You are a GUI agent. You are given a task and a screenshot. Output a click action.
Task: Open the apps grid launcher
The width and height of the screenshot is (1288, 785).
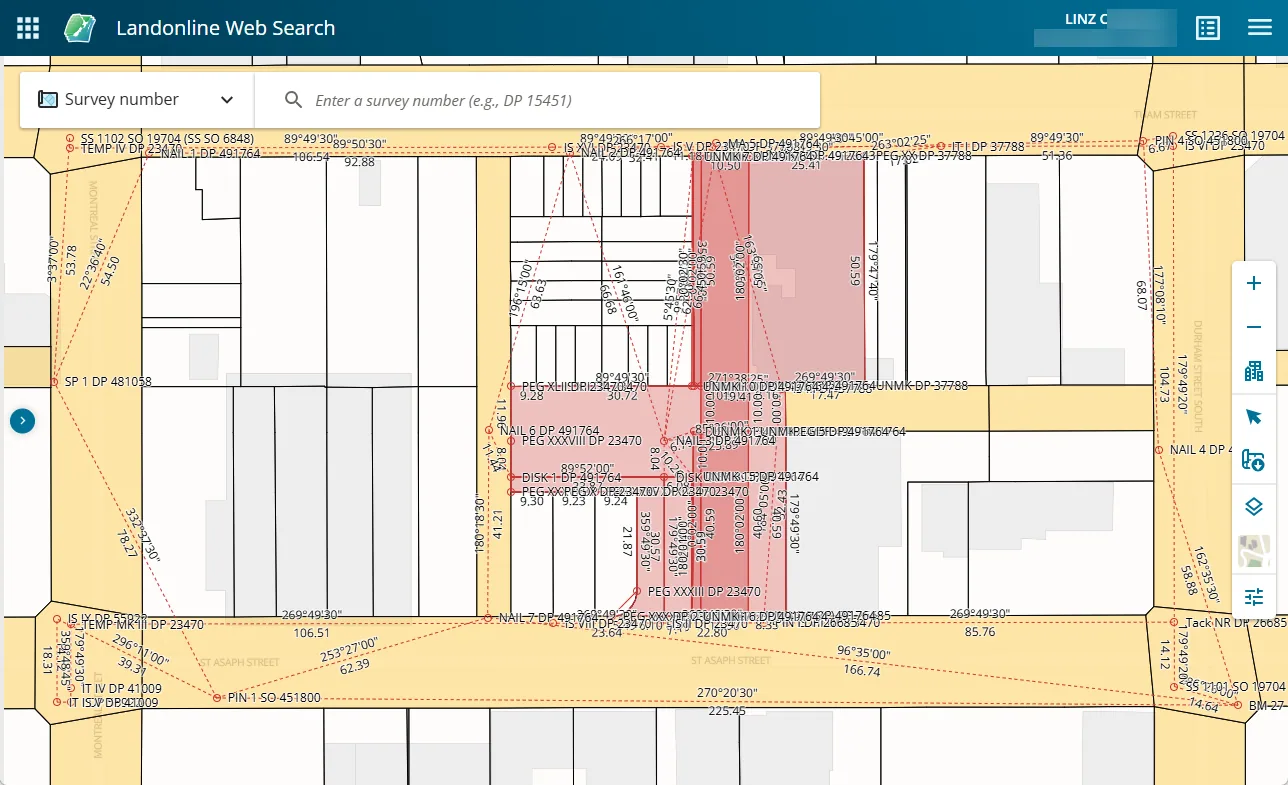[28, 28]
